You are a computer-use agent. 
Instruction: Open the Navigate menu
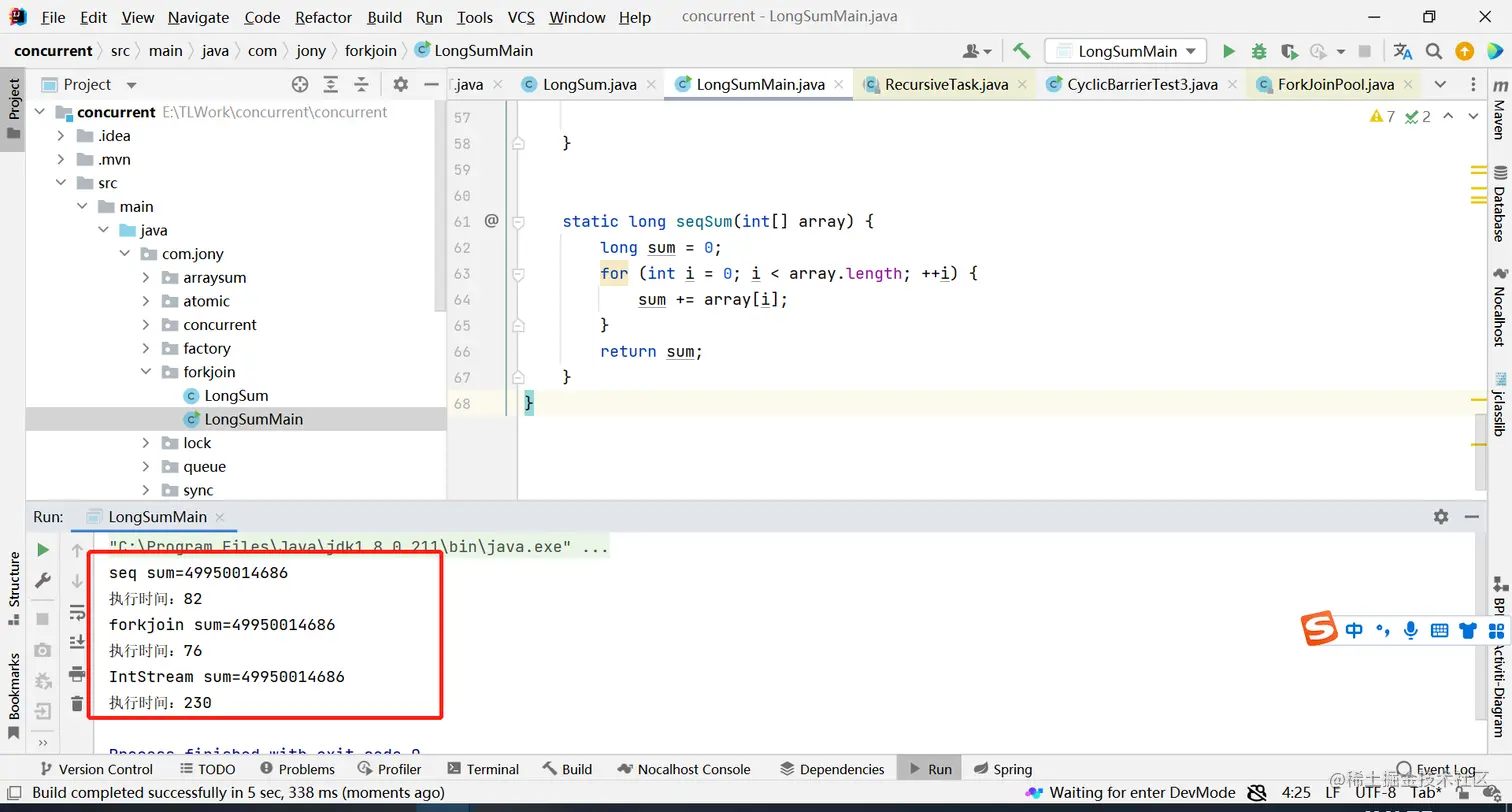(x=198, y=17)
